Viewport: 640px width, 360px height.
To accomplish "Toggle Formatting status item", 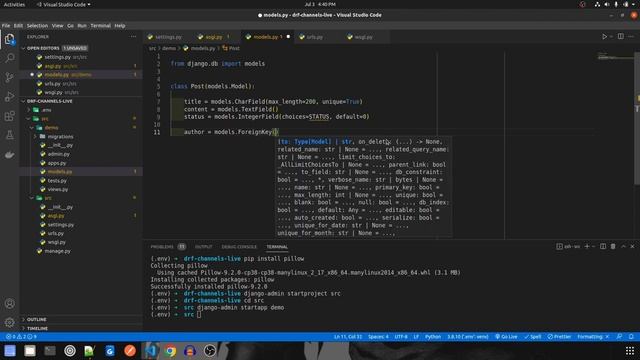I will (x=593, y=337).
